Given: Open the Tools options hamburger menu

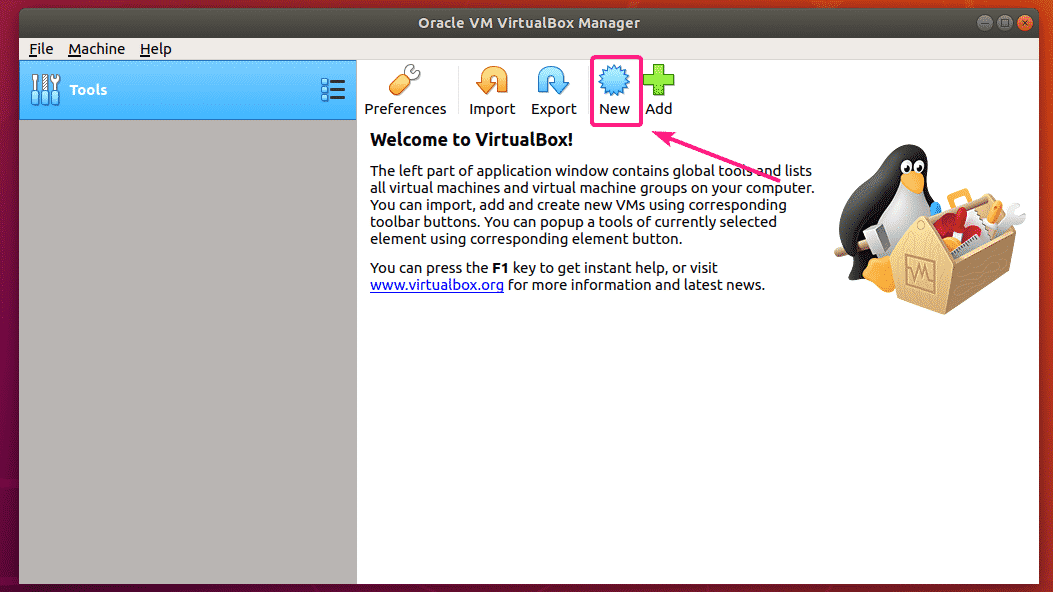Looking at the screenshot, I should coord(333,89).
